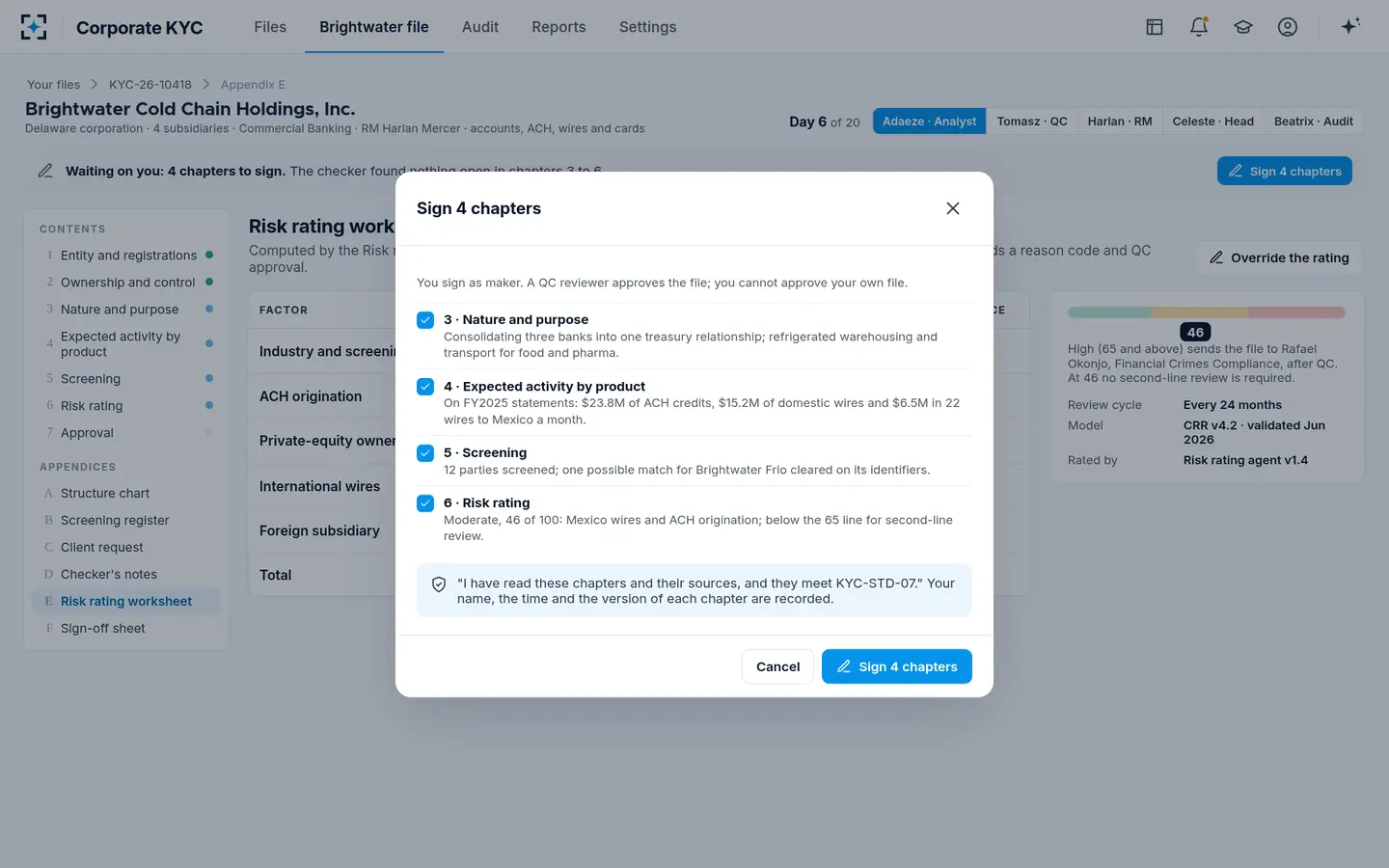Open the Approval chapter in contents
This screenshot has width=1389, height=868.
tap(127, 433)
